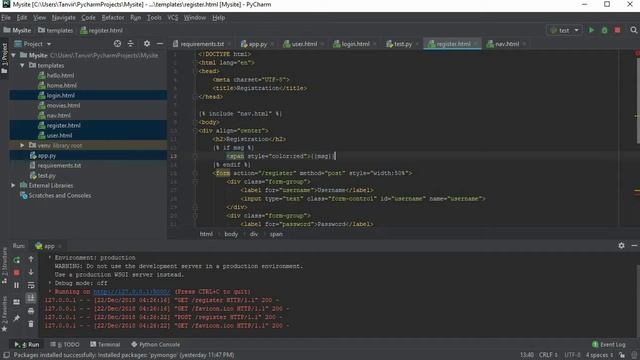Collapse all in Project panel header
640x360 pixels.
point(131,44)
